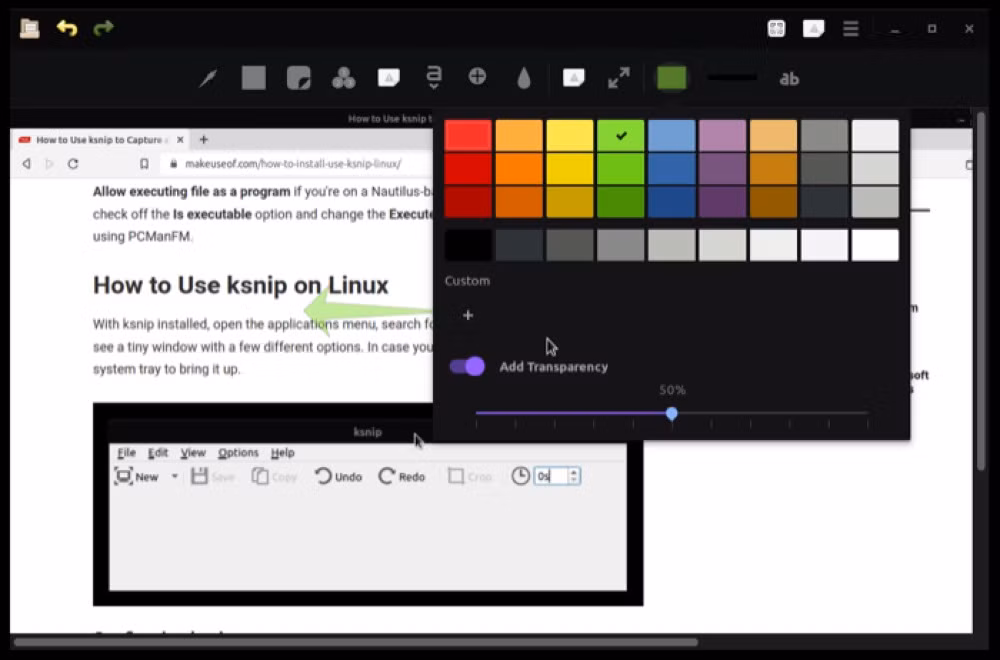Viewport: 1000px width, 660px height.
Task: Expand the dropdown arrow beside New
Action: point(174,476)
